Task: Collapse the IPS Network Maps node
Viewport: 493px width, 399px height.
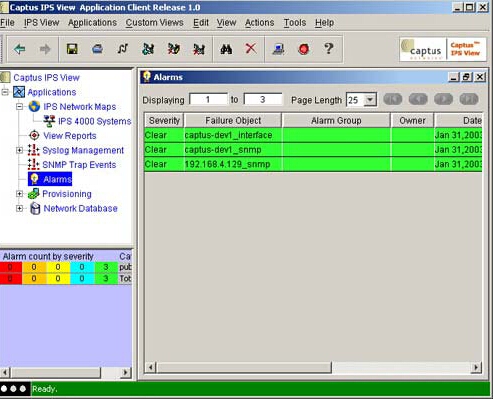Action: pyautogui.click(x=20, y=107)
